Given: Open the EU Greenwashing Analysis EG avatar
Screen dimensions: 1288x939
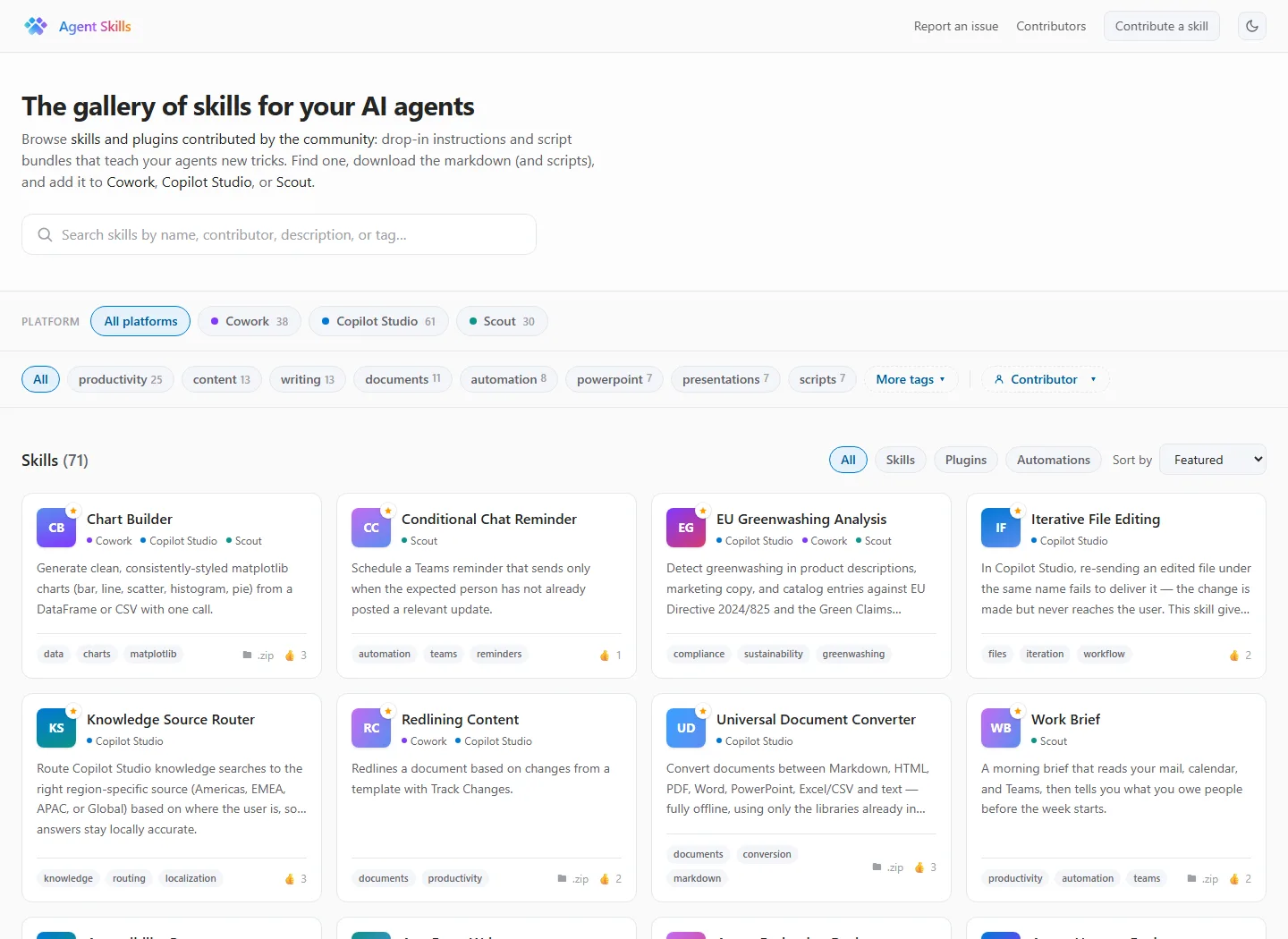Looking at the screenshot, I should (x=686, y=528).
